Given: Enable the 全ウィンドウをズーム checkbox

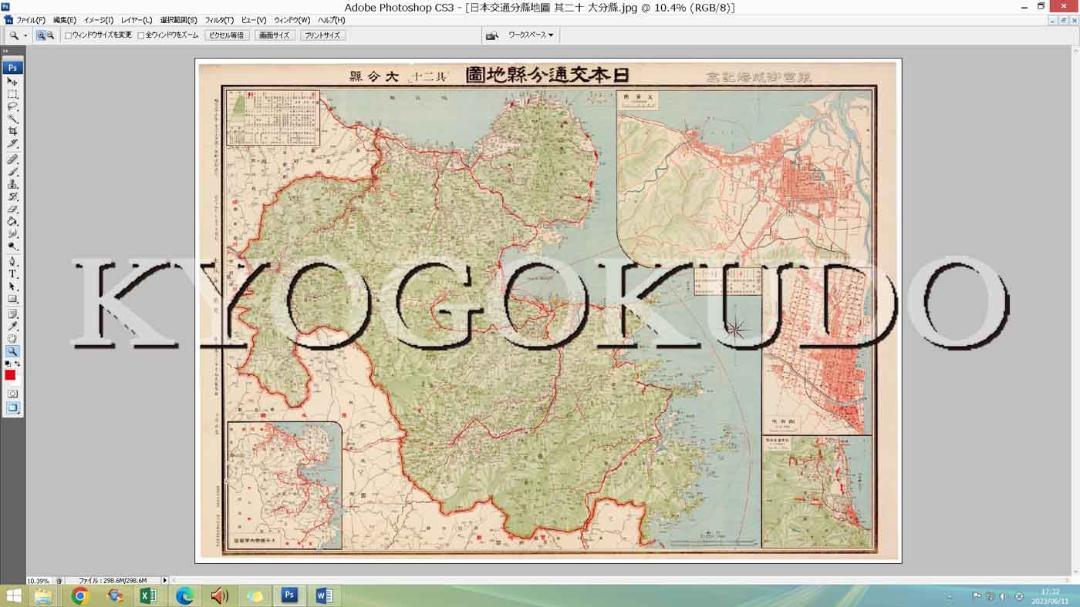Looking at the screenshot, I should click(x=141, y=35).
